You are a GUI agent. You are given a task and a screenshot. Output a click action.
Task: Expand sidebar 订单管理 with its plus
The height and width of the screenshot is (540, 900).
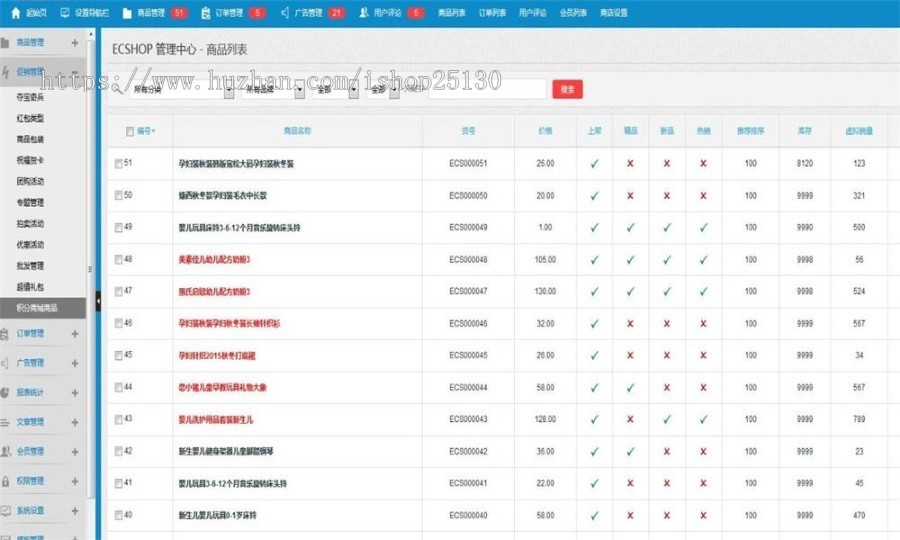pos(75,333)
